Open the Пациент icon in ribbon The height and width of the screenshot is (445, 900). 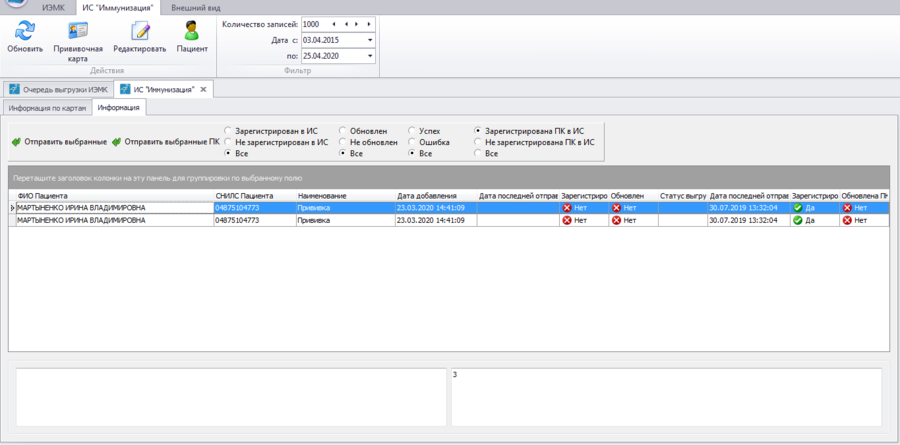pyautogui.click(x=192, y=31)
